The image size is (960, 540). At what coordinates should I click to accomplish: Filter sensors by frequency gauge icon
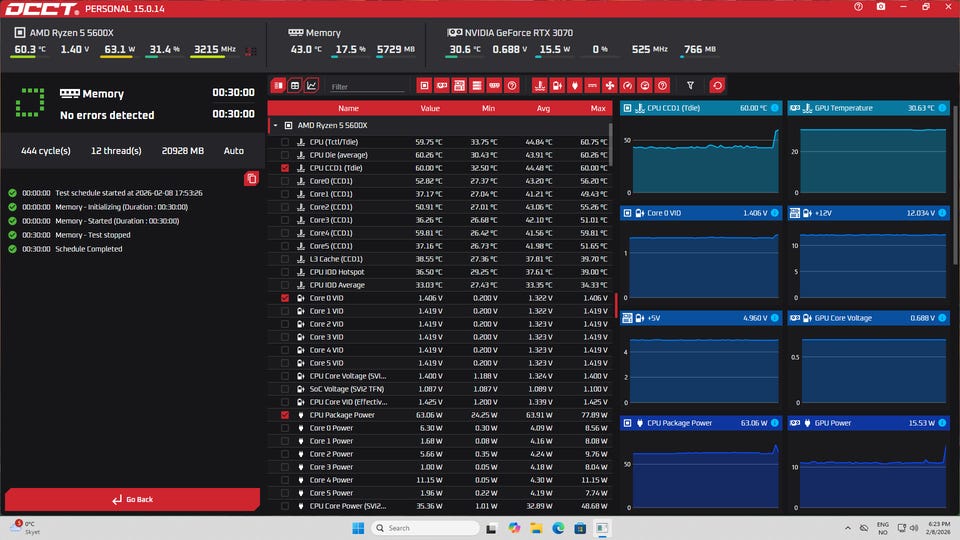tap(628, 86)
